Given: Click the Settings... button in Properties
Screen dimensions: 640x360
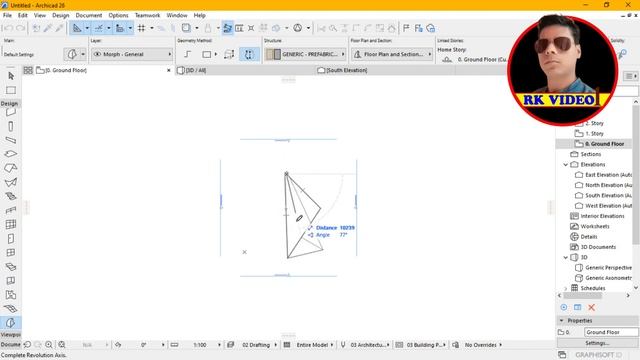Looking at the screenshot, I should click(598, 343).
